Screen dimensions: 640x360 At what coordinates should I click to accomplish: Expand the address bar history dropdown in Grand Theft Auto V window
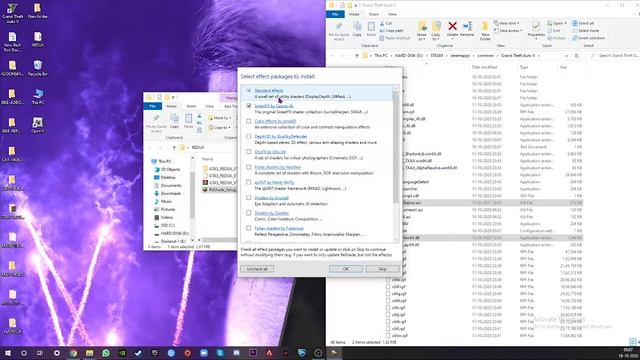click(567, 56)
